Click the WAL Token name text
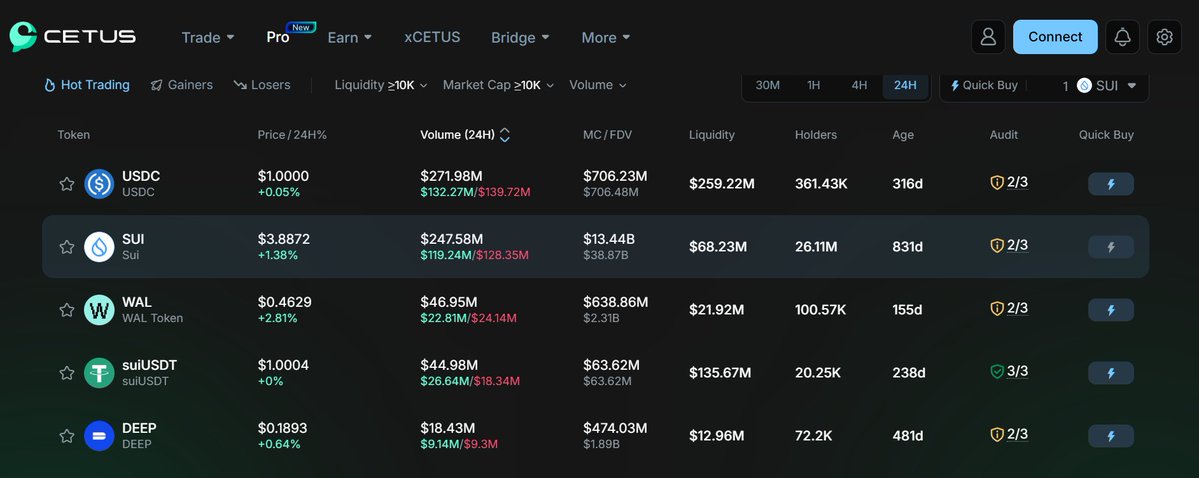 pos(153,318)
